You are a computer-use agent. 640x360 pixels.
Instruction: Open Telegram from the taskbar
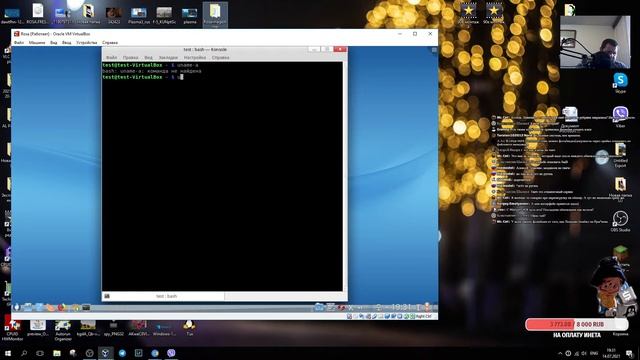122,353
